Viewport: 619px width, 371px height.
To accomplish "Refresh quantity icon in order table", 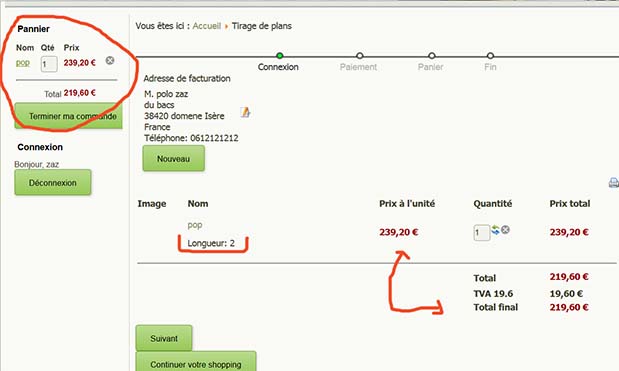I will click(495, 230).
